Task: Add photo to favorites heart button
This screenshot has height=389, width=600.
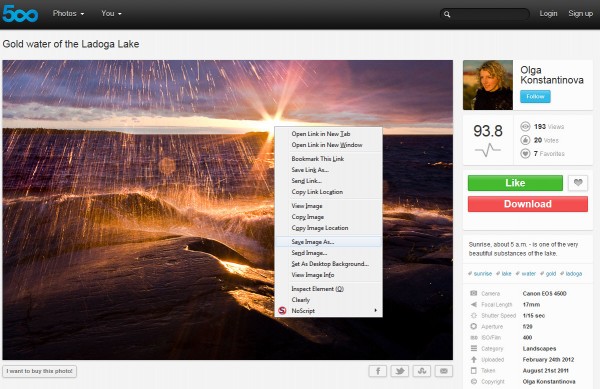Action: (578, 183)
